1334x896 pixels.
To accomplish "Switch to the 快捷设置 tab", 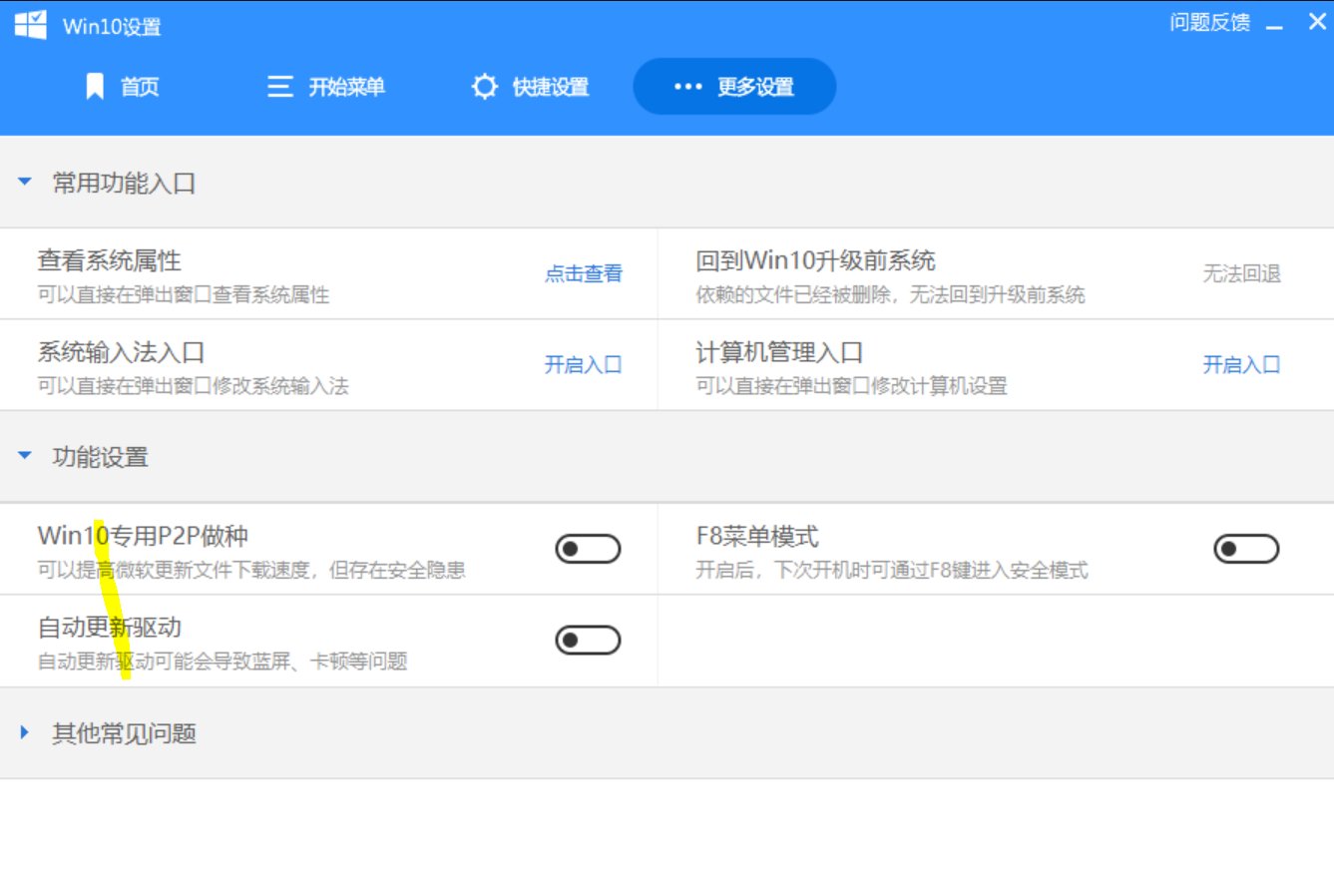I will 530,87.
